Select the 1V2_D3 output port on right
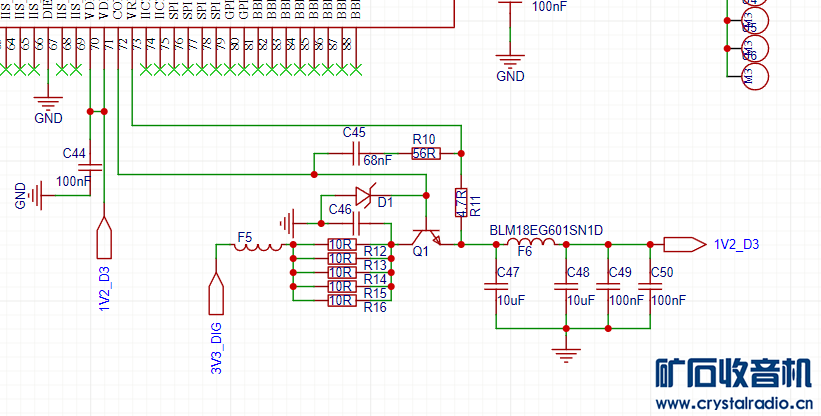This screenshot has width=821, height=416. (685, 244)
